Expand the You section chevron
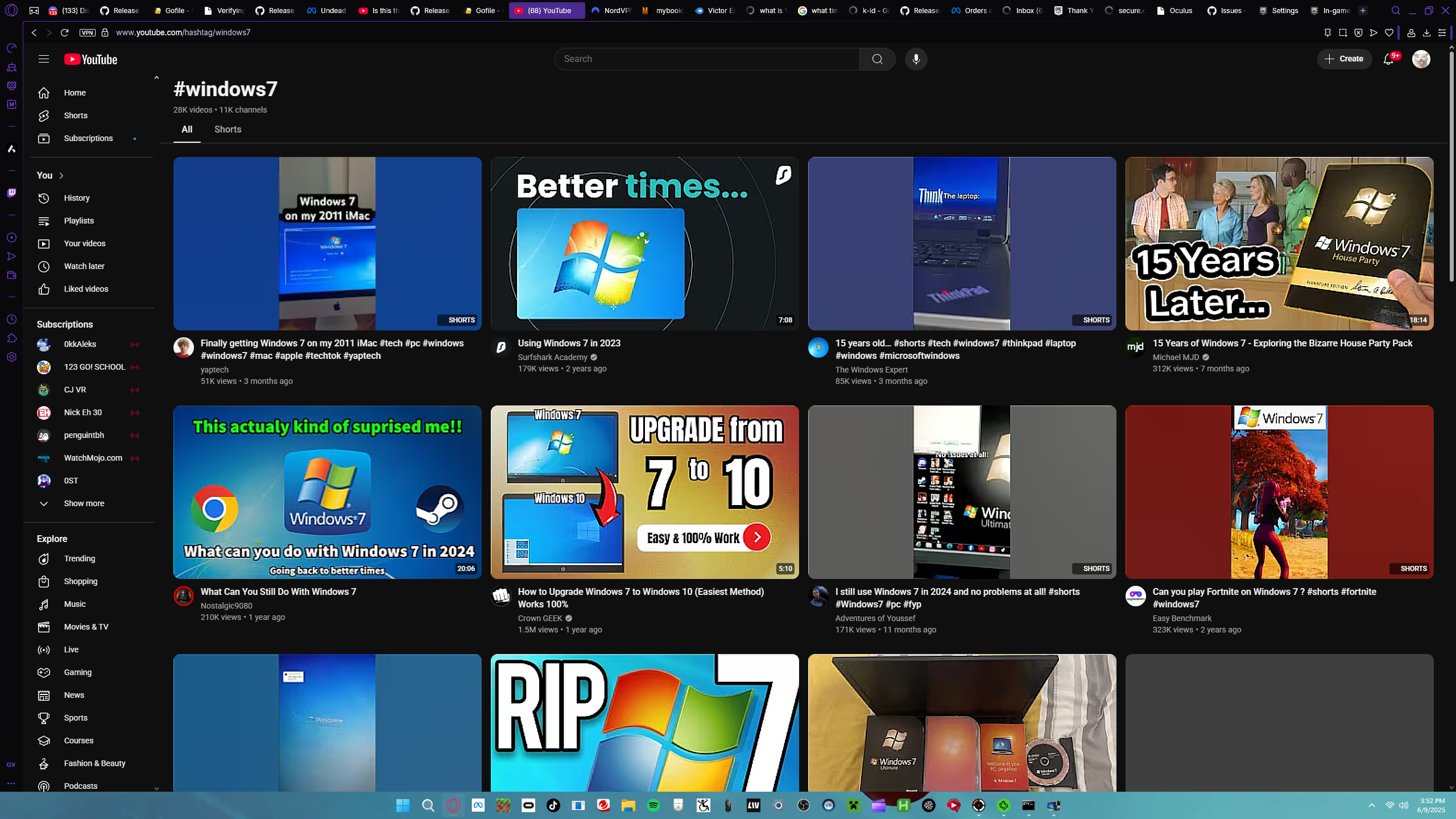1456x819 pixels. click(61, 176)
